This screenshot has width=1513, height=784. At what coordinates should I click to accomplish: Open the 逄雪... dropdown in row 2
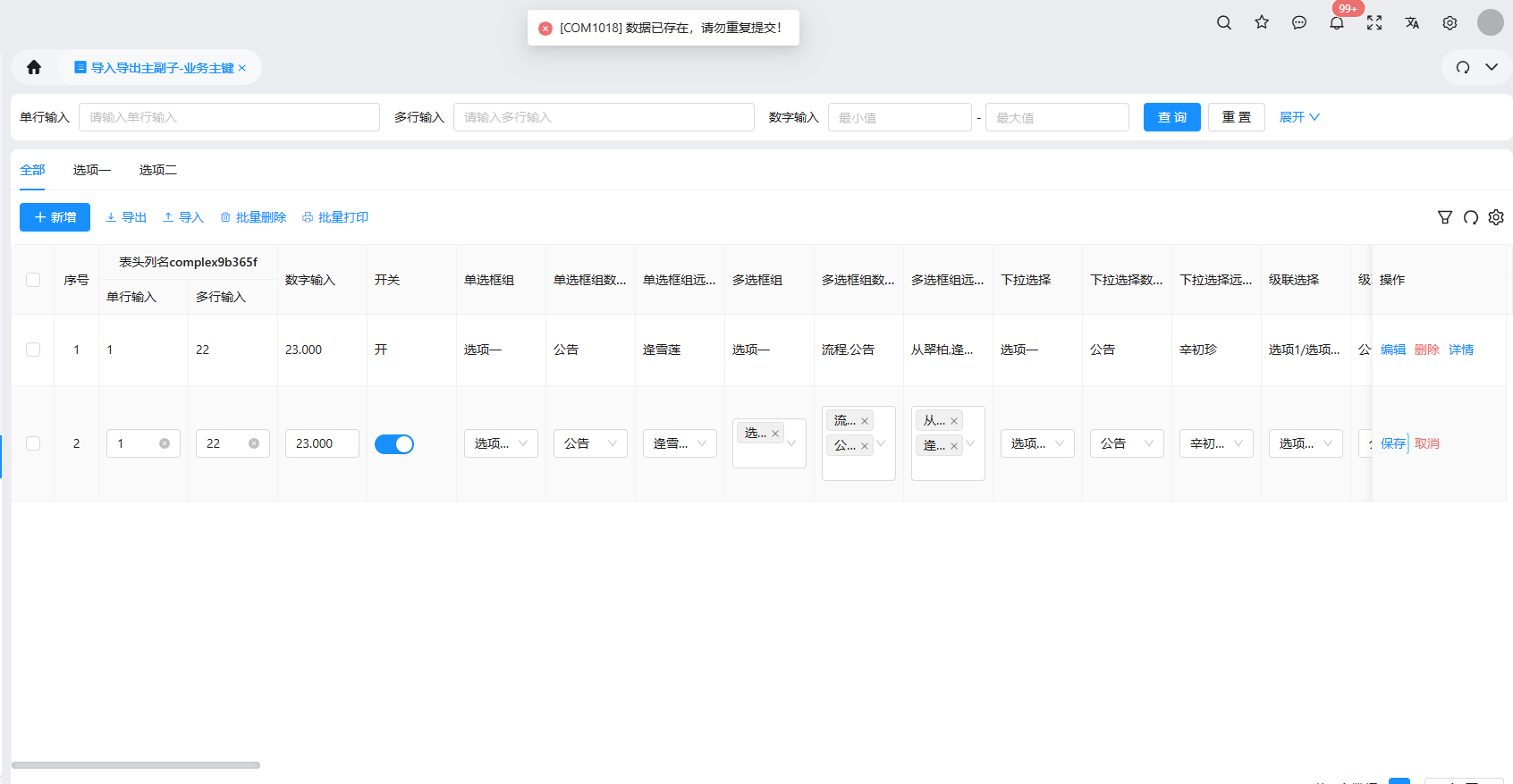point(680,443)
